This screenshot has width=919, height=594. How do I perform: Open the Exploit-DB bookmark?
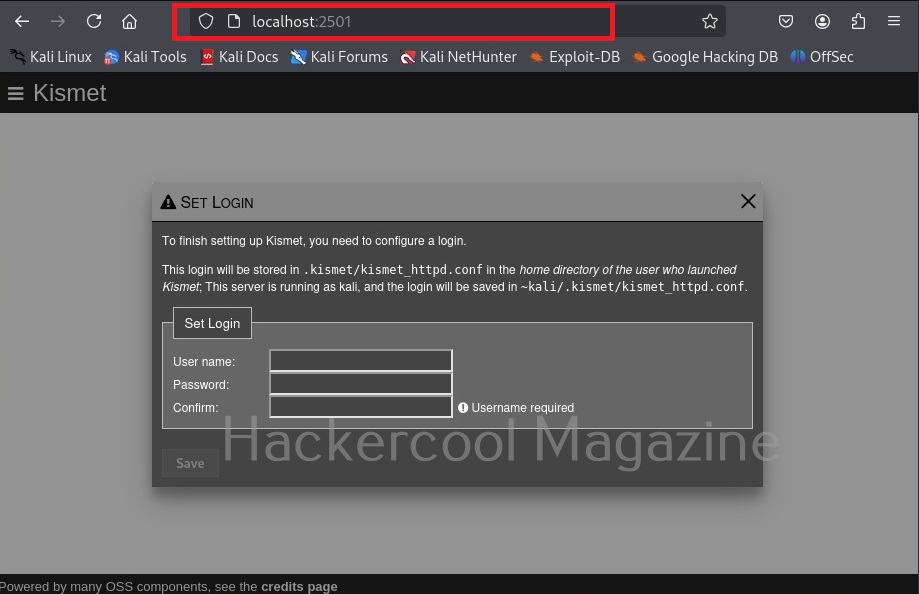tap(574, 57)
